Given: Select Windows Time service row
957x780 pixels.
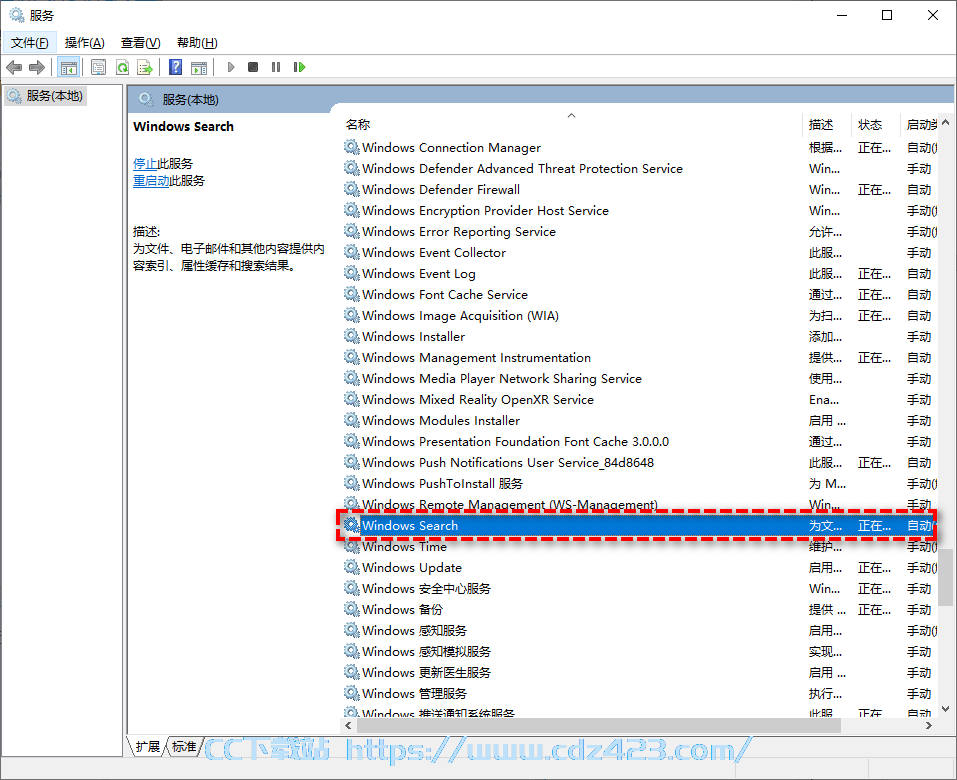Looking at the screenshot, I should 639,546.
